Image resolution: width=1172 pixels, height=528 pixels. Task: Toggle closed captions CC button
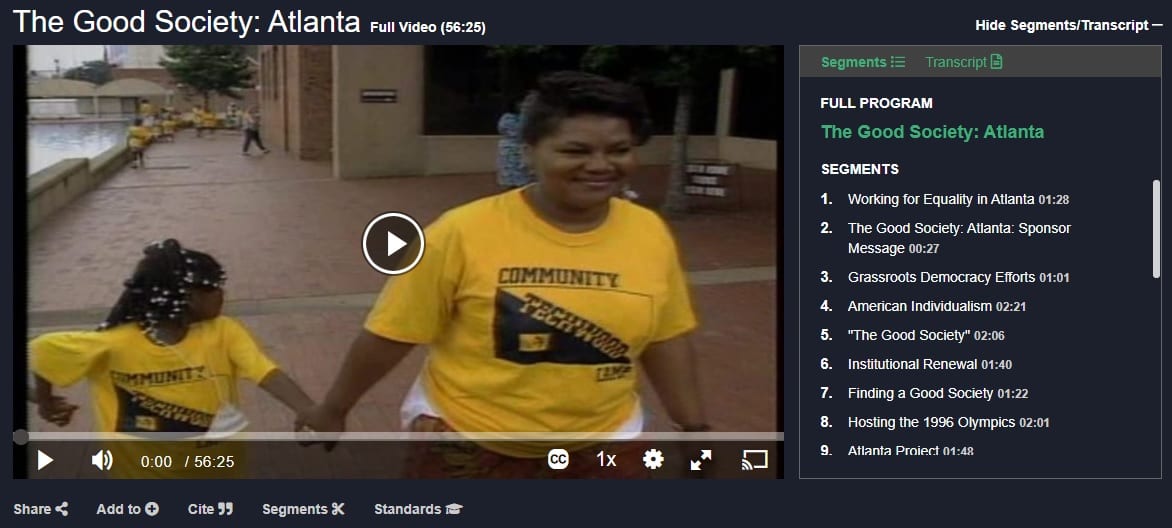coord(558,459)
